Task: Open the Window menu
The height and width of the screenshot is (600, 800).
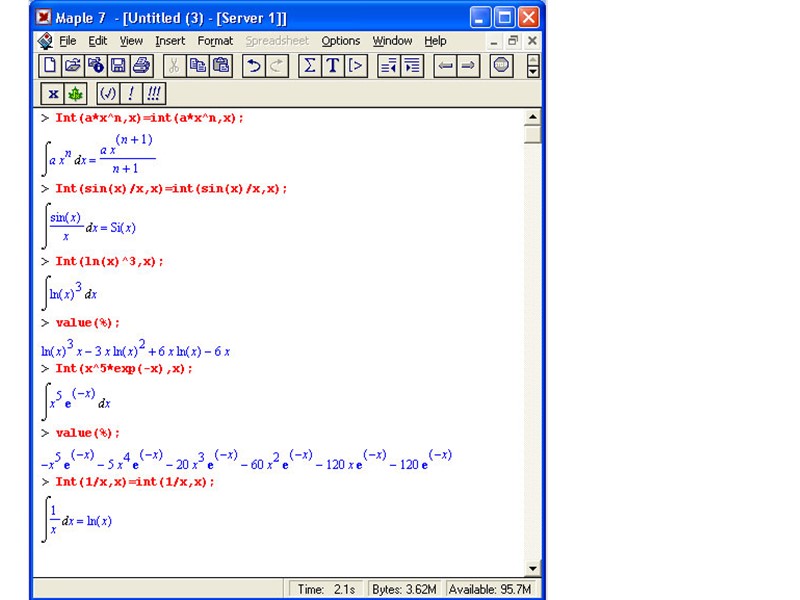Action: 392,41
